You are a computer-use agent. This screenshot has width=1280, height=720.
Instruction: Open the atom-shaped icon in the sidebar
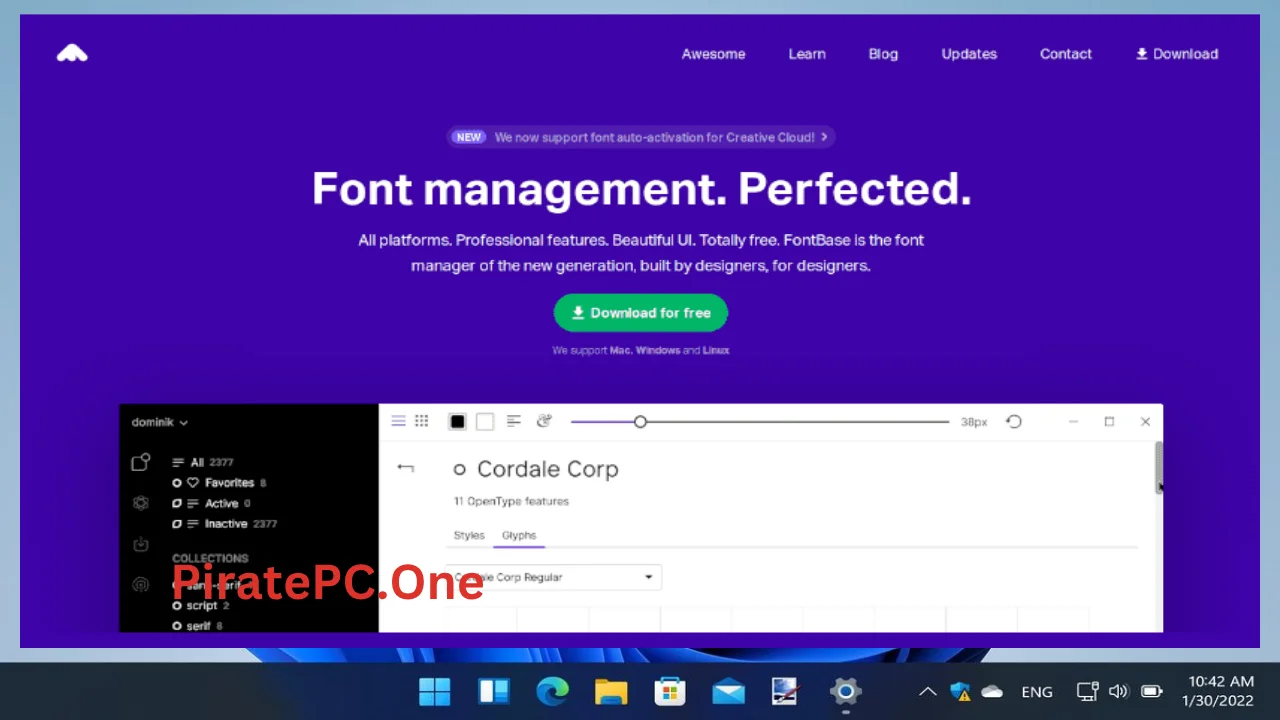click(141, 503)
